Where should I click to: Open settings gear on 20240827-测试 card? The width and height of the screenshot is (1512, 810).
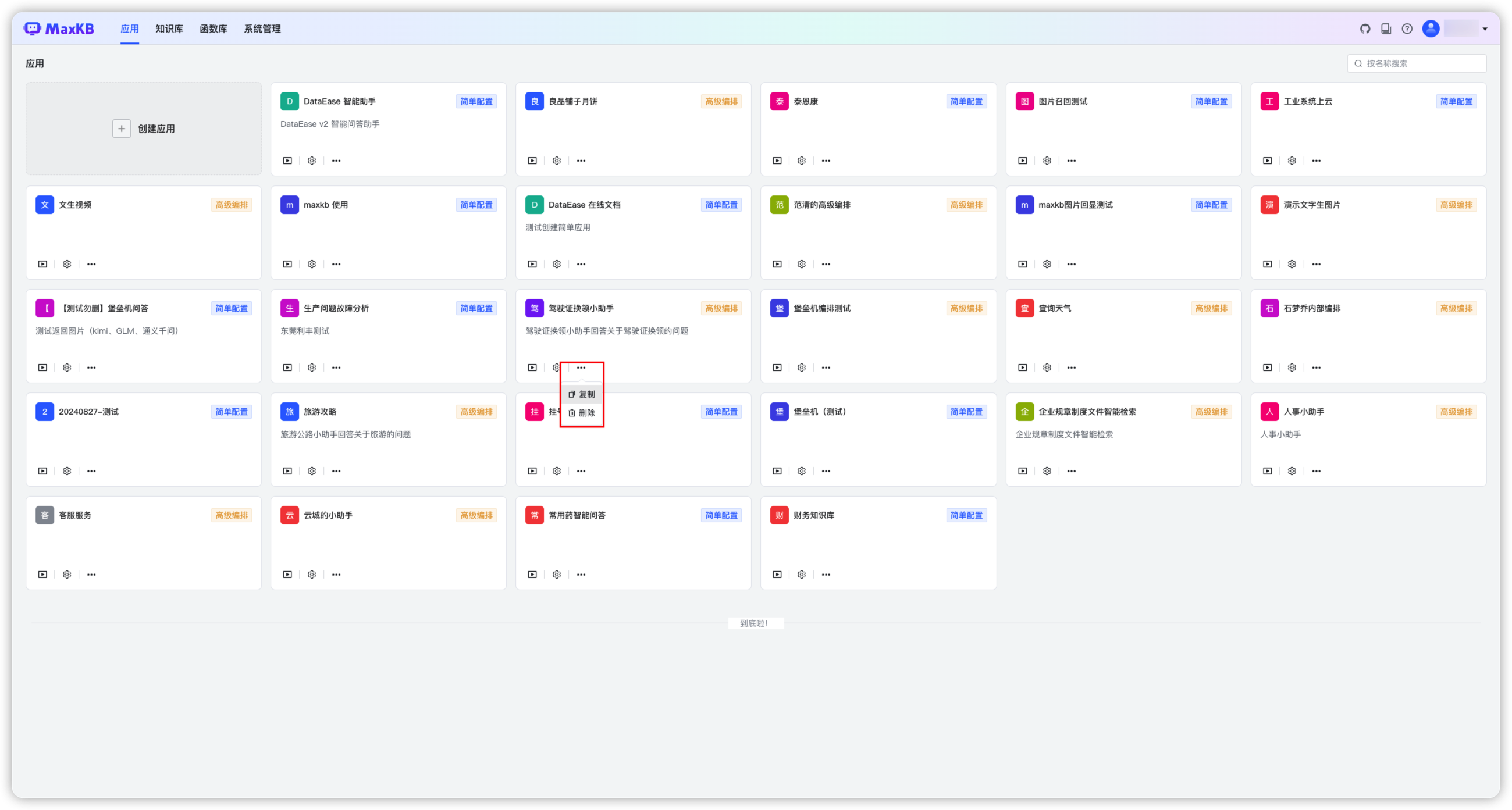[x=67, y=472]
